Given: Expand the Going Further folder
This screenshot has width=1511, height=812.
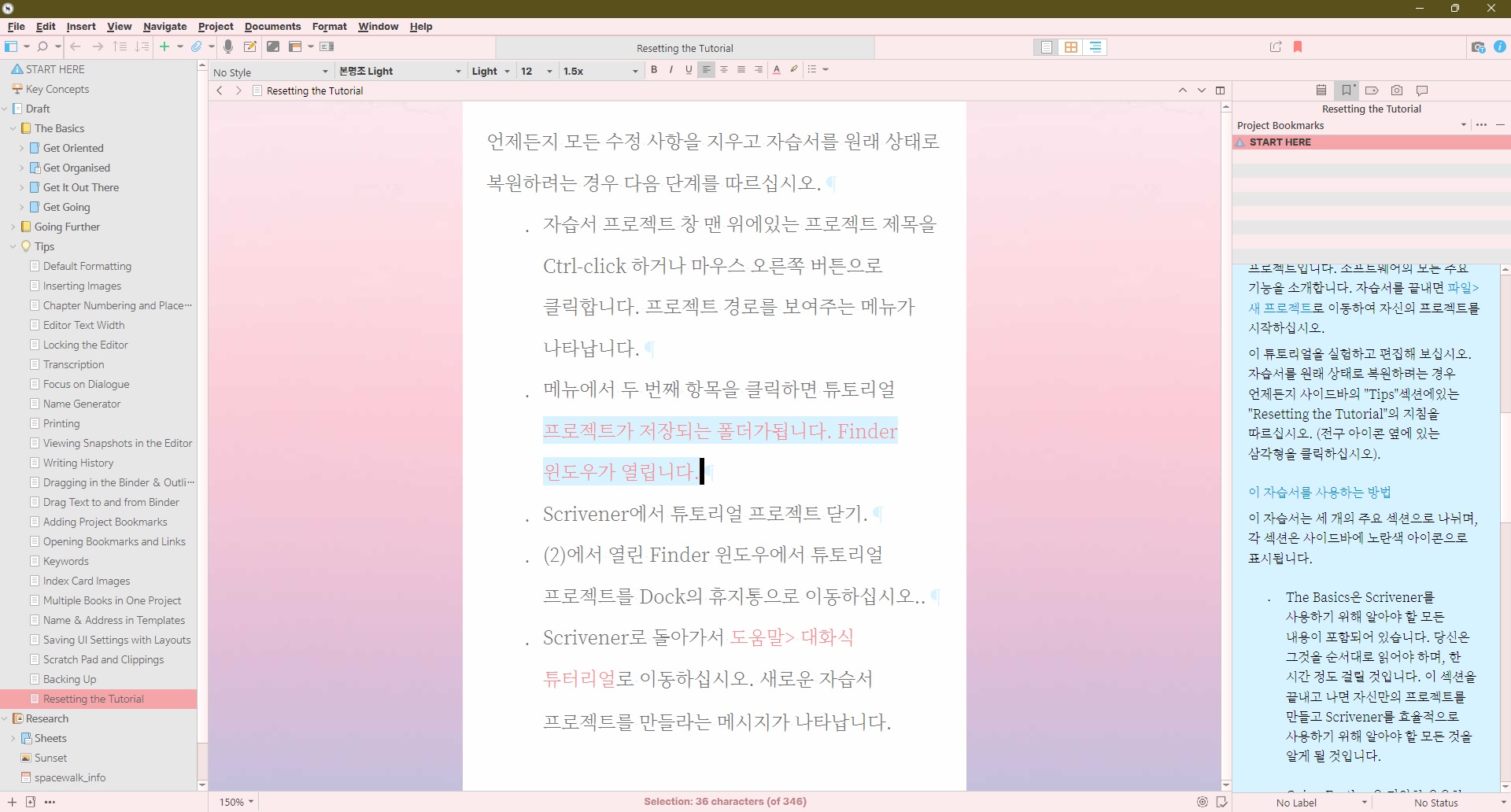Looking at the screenshot, I should 13,227.
